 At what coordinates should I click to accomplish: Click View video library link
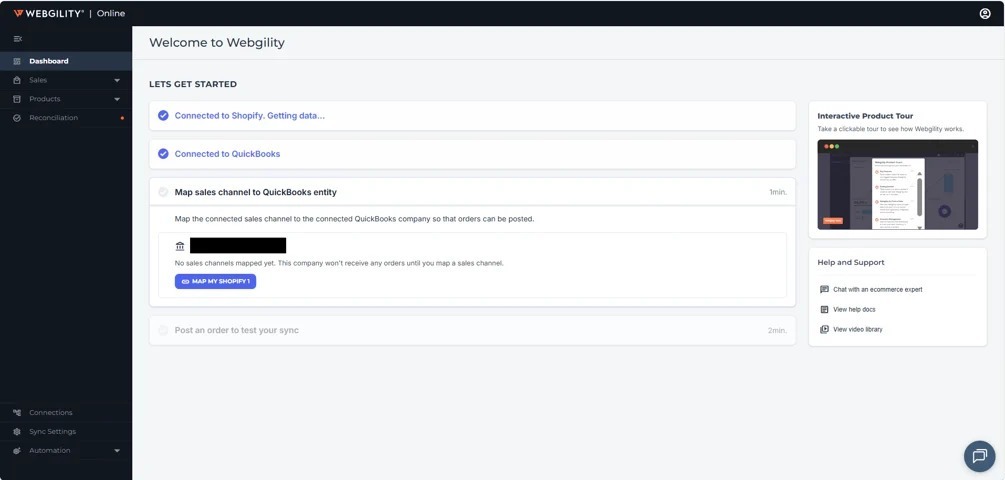click(x=858, y=329)
